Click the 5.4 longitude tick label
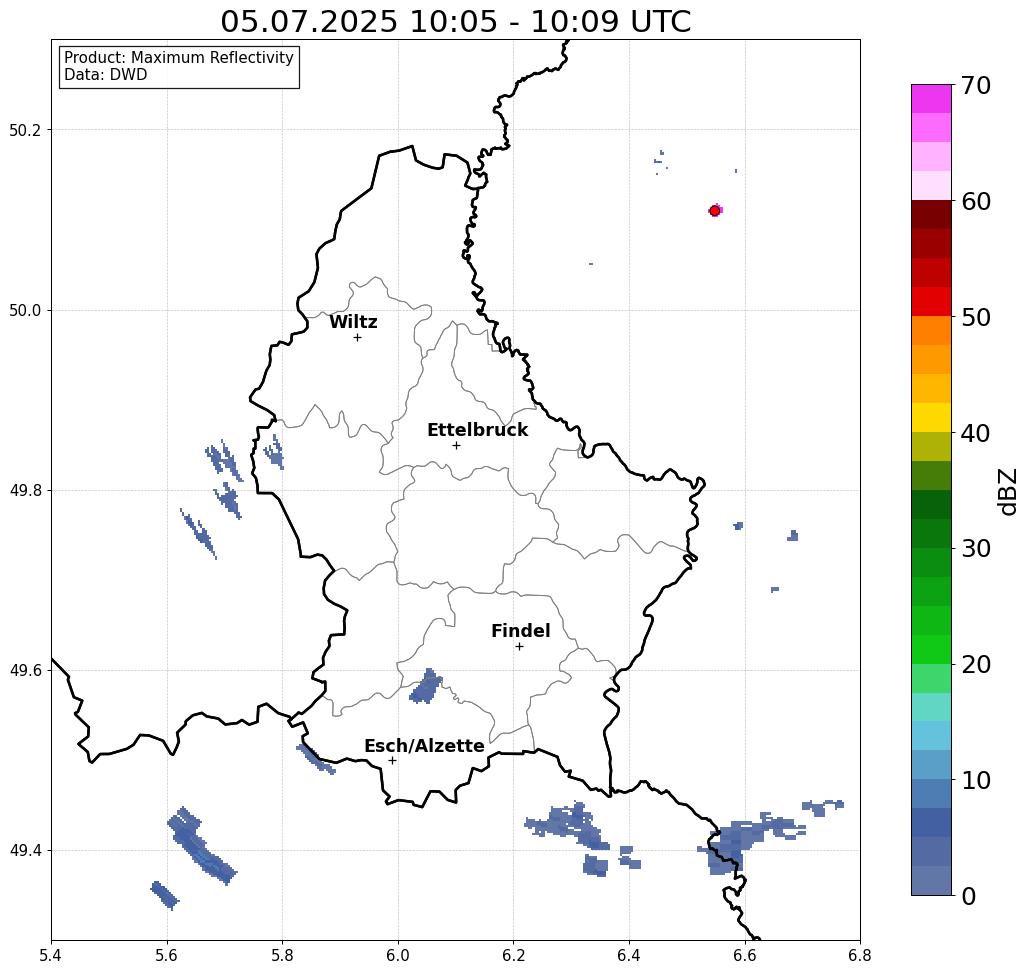This screenshot has width=1029, height=973. (x=51, y=955)
